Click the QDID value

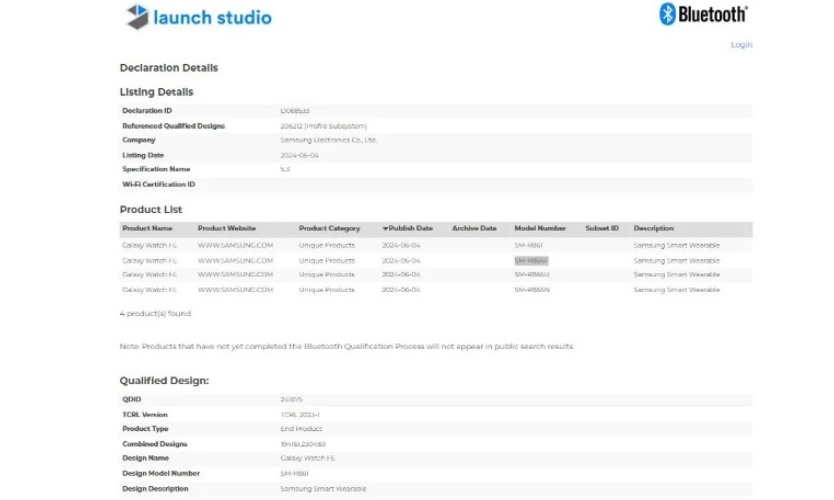pyautogui.click(x=291, y=399)
